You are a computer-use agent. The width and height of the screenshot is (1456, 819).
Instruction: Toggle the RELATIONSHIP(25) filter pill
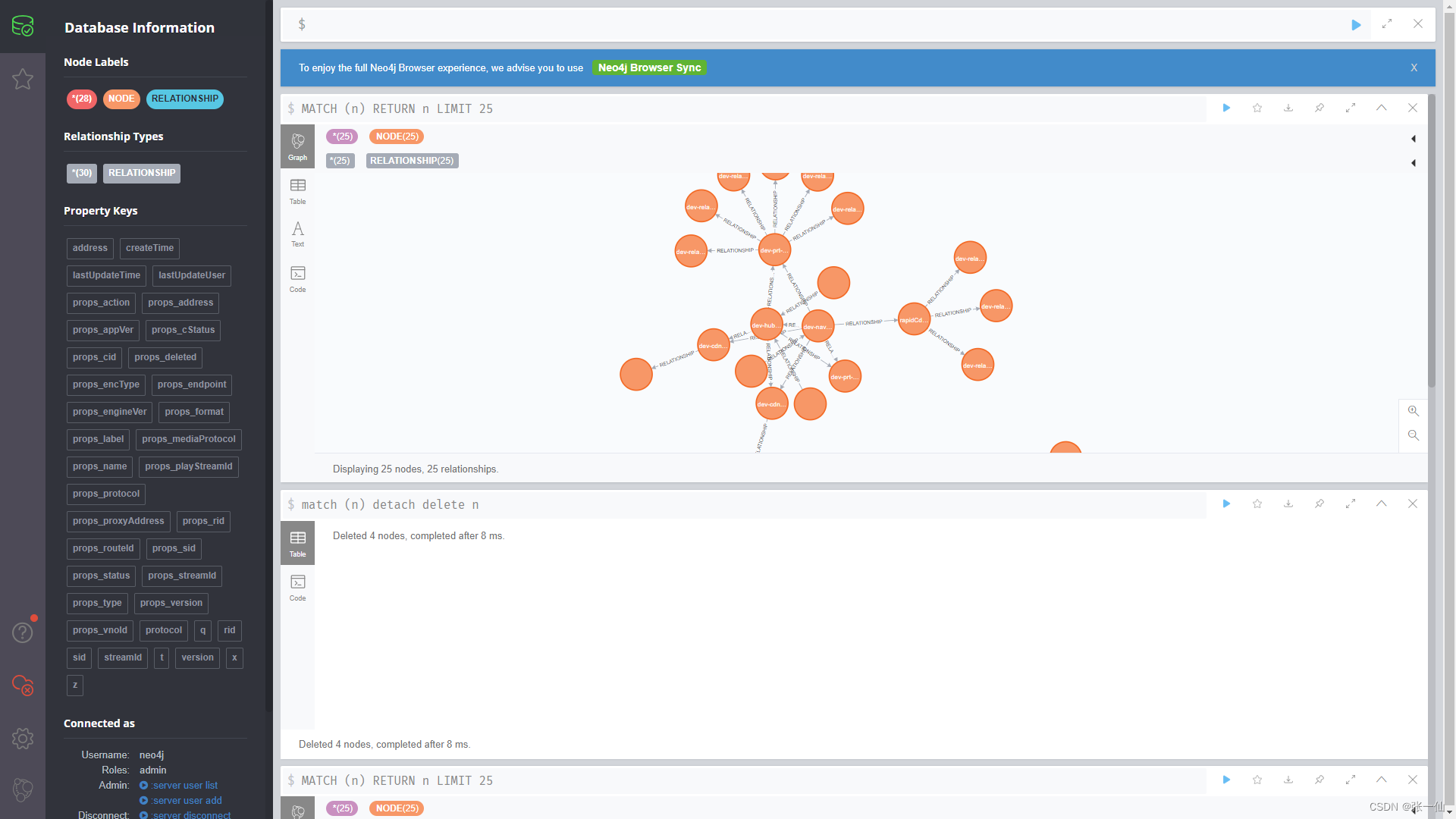(x=412, y=160)
